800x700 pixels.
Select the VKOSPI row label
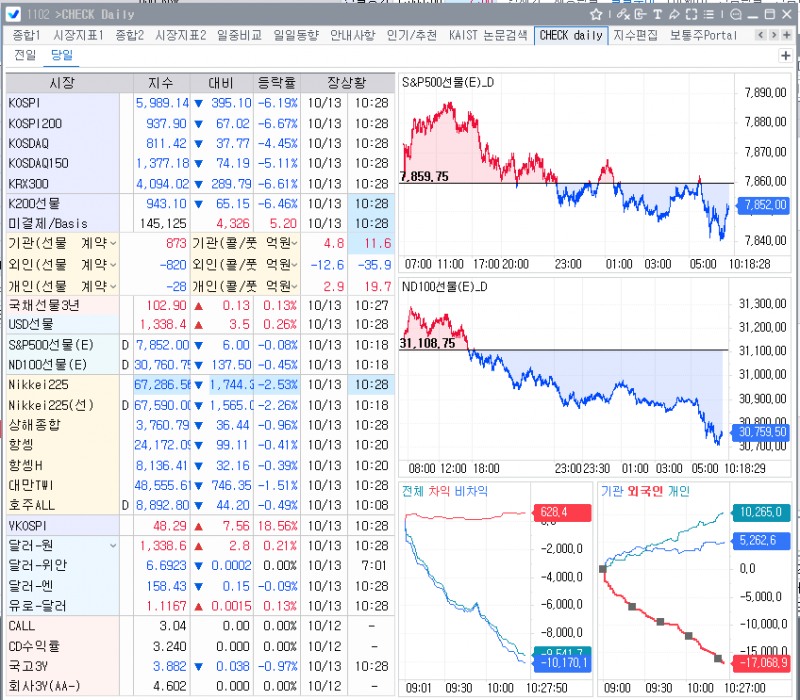click(28, 526)
